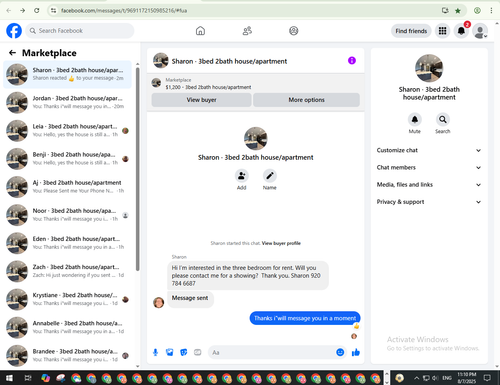
Task: Open Windows Start menu
Action: click(9, 378)
